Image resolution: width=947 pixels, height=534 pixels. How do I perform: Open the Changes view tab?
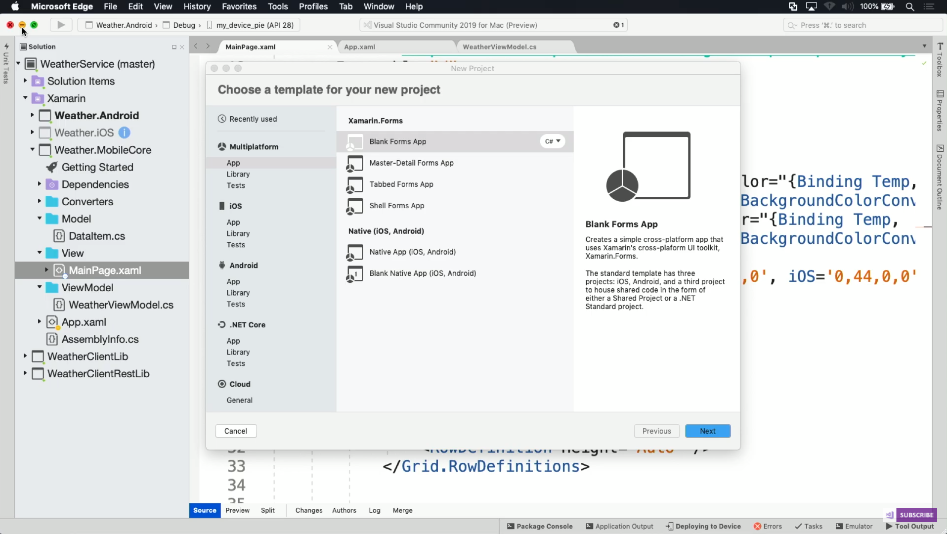click(x=309, y=510)
